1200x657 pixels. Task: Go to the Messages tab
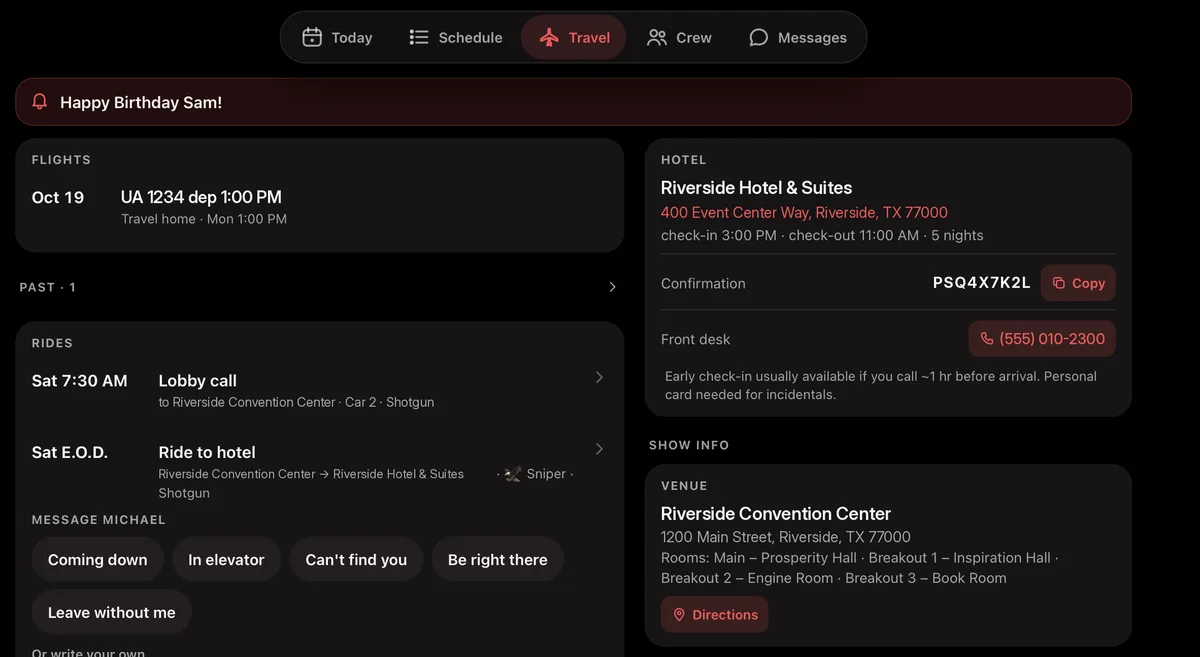pyautogui.click(x=797, y=38)
